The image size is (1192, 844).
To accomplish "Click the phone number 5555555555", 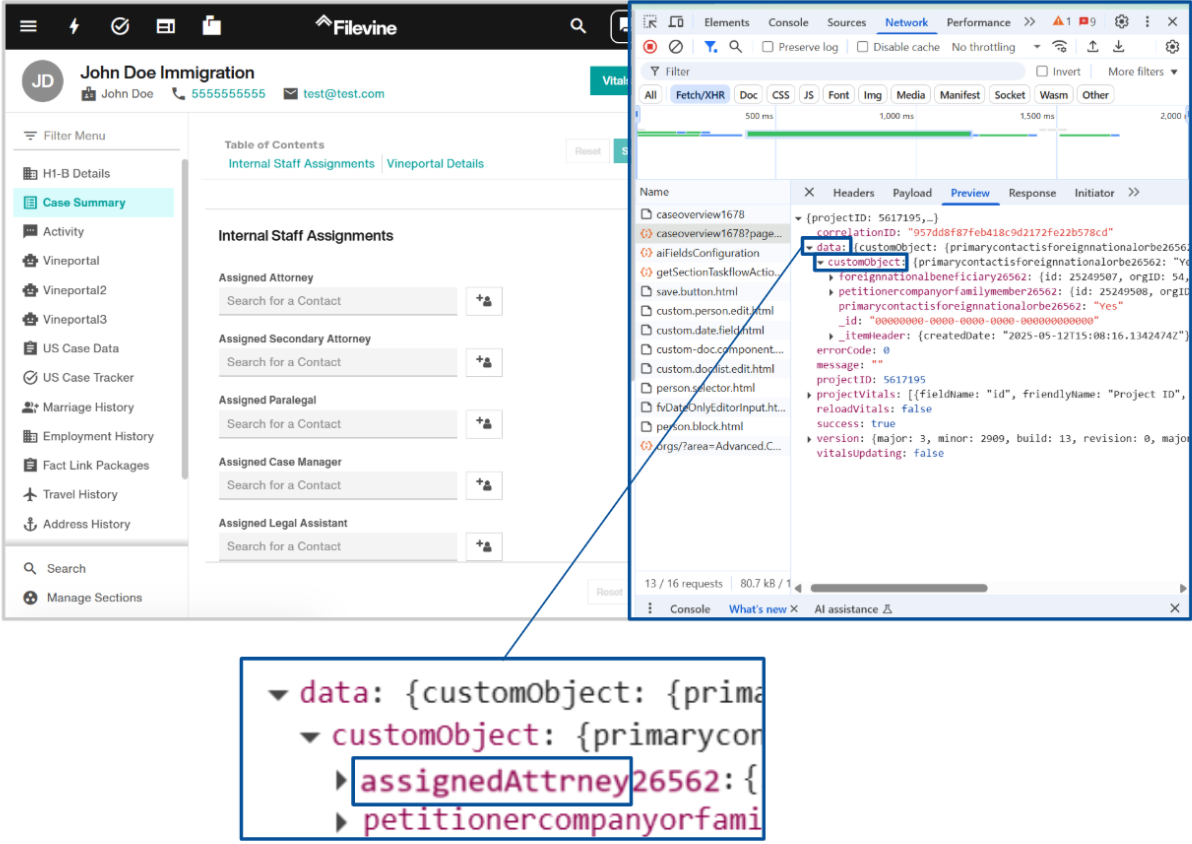I will tap(228, 94).
